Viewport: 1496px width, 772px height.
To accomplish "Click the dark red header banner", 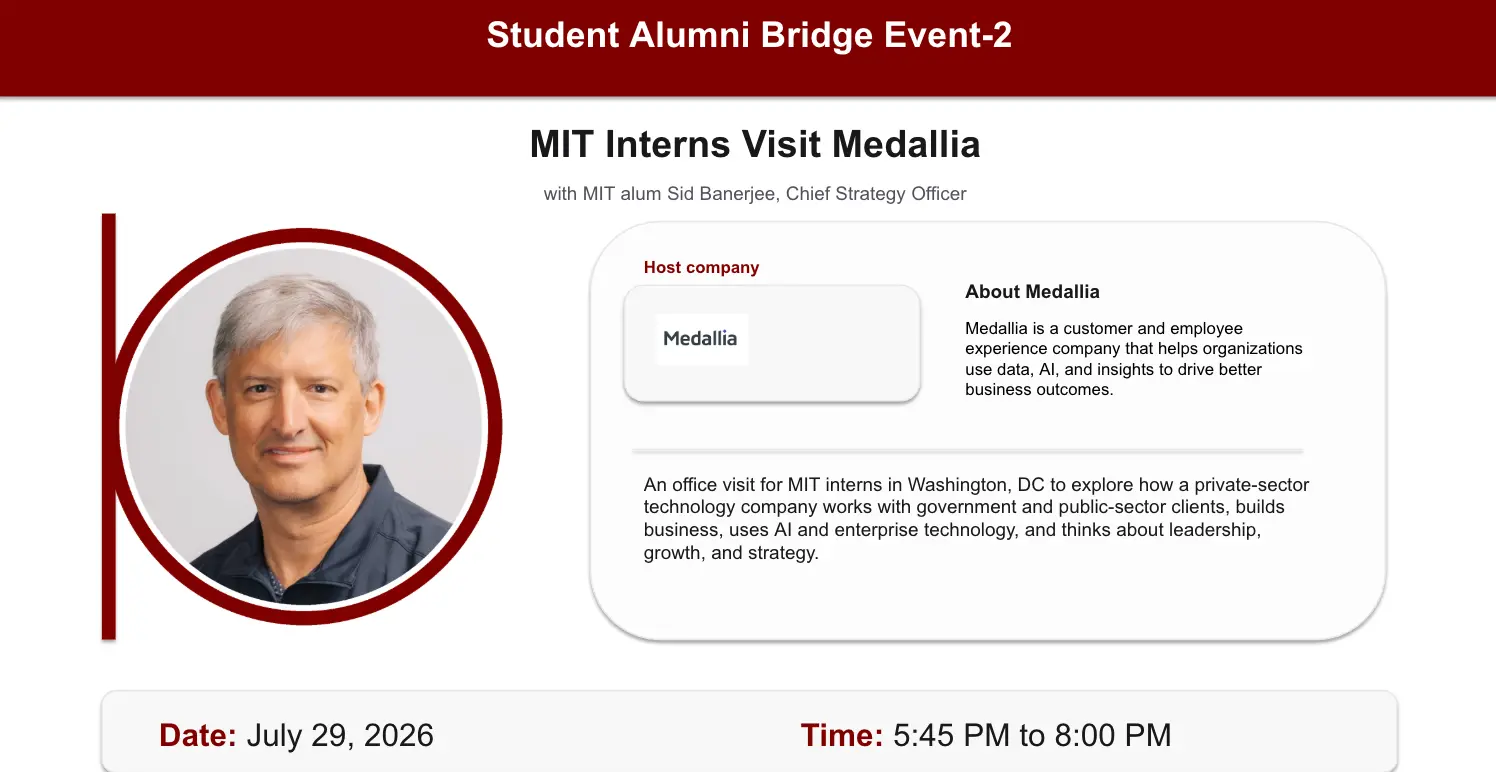I will [x=748, y=48].
